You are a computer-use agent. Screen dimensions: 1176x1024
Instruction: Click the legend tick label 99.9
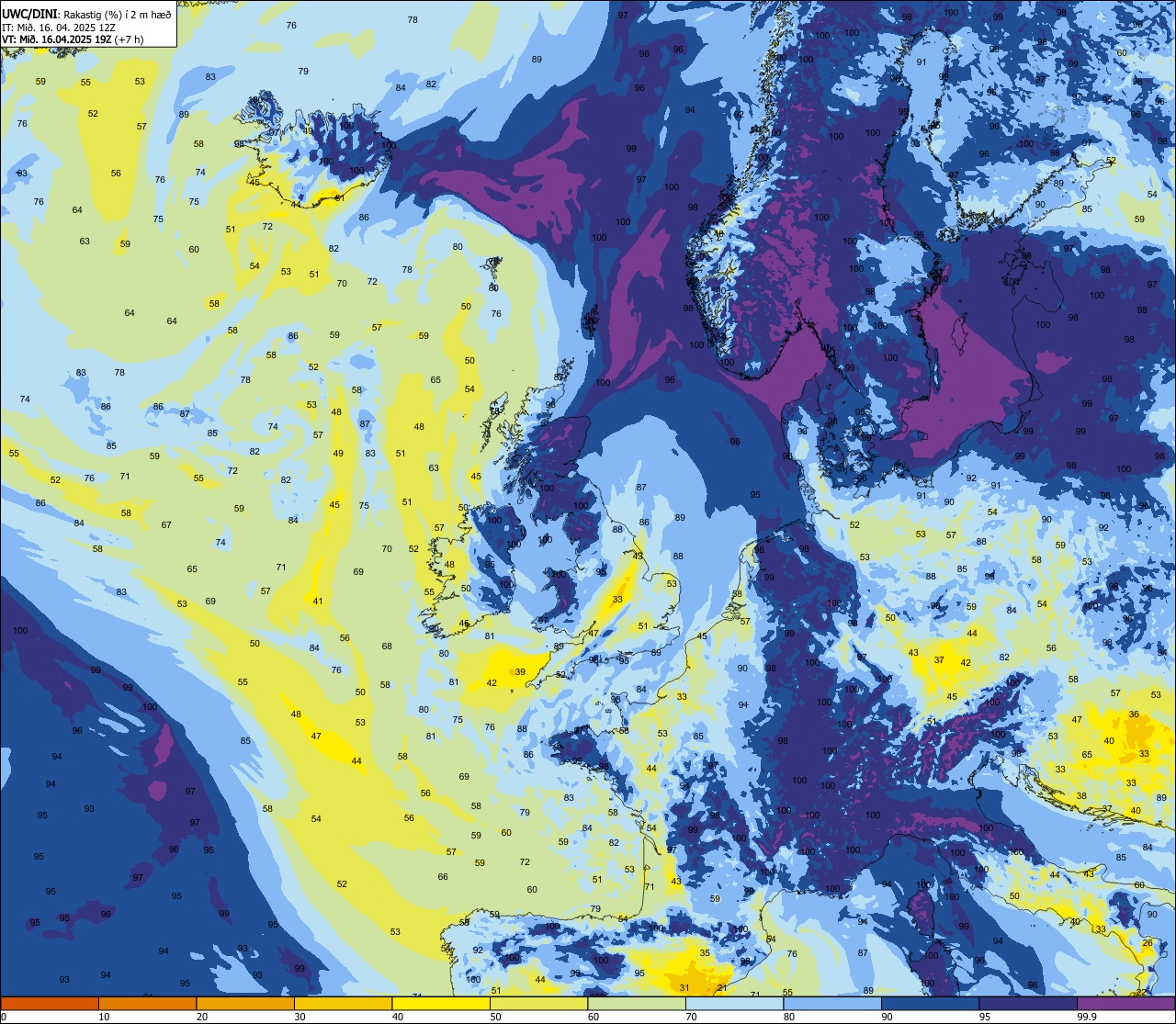pyautogui.click(x=1087, y=1017)
